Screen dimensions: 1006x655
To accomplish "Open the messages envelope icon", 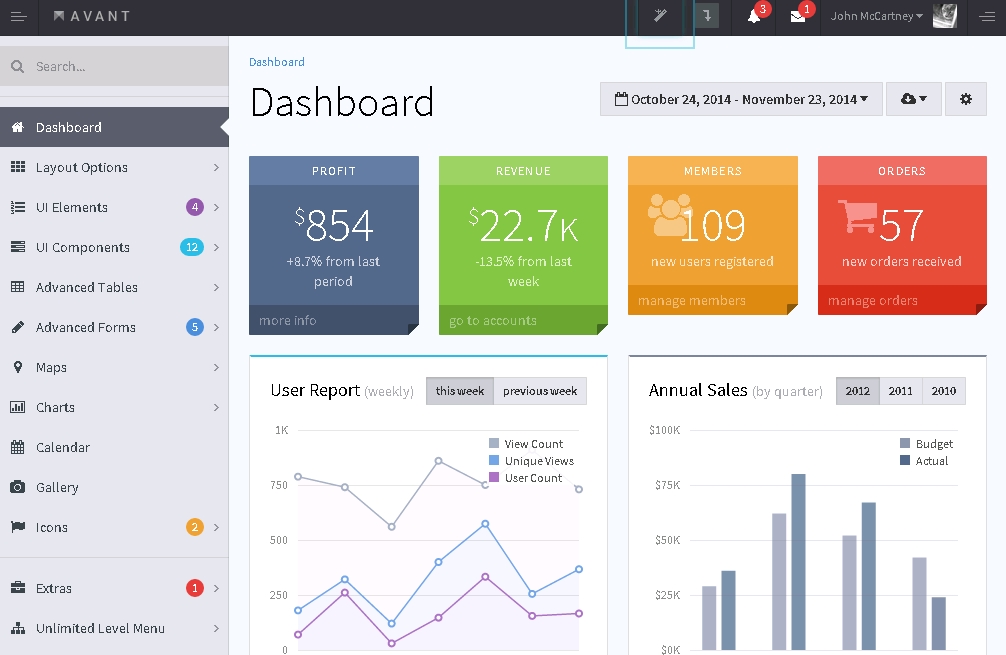I will [798, 16].
